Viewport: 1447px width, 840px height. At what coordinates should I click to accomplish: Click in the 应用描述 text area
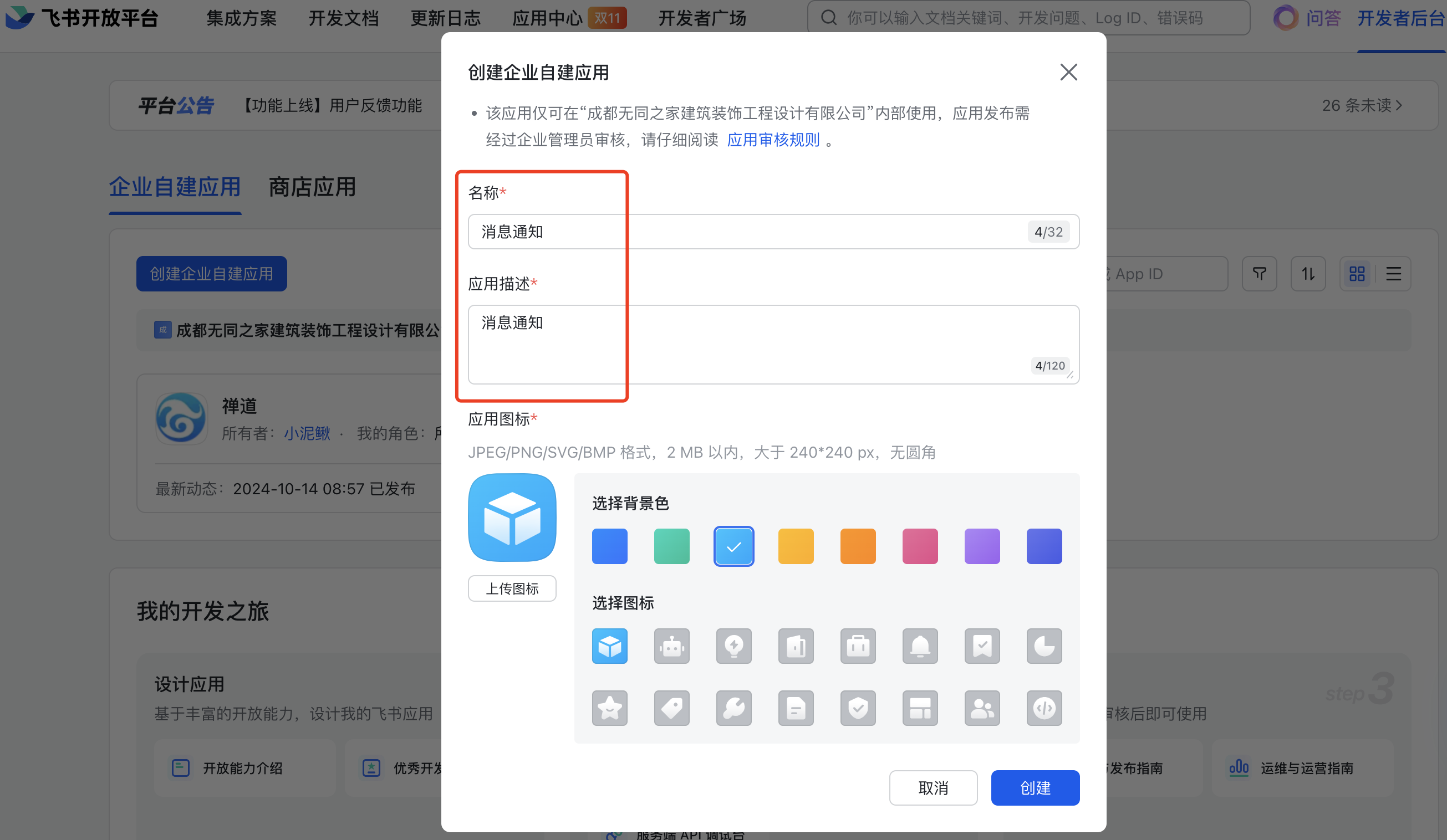[746, 344]
